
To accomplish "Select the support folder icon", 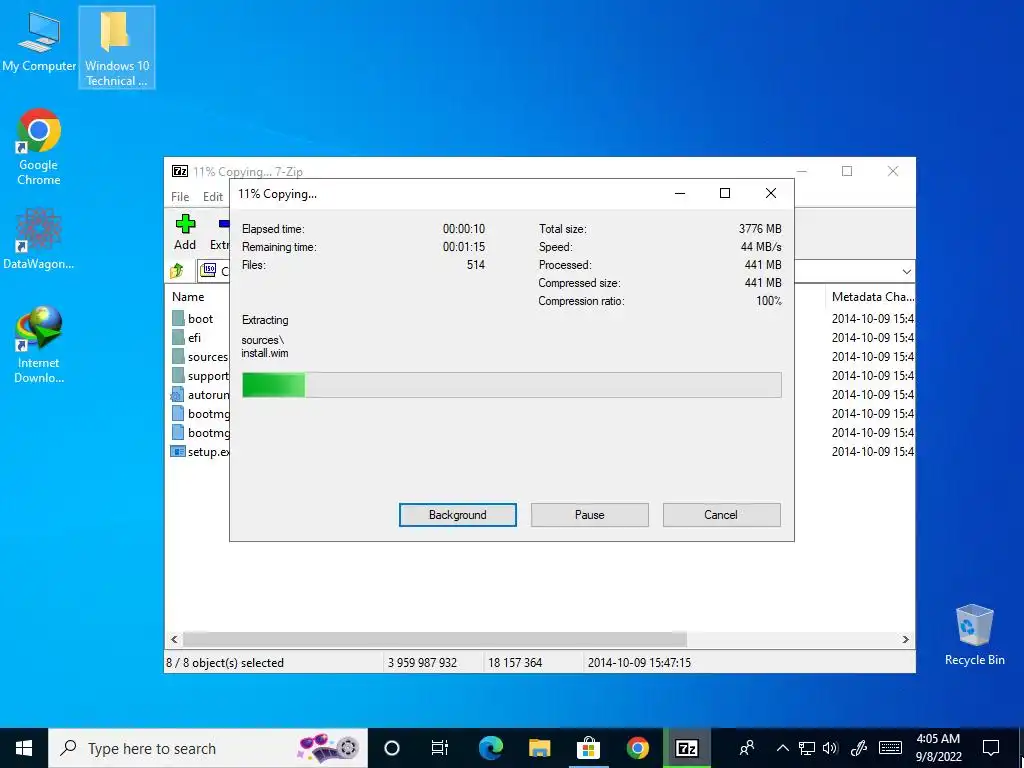I will pyautogui.click(x=178, y=376).
